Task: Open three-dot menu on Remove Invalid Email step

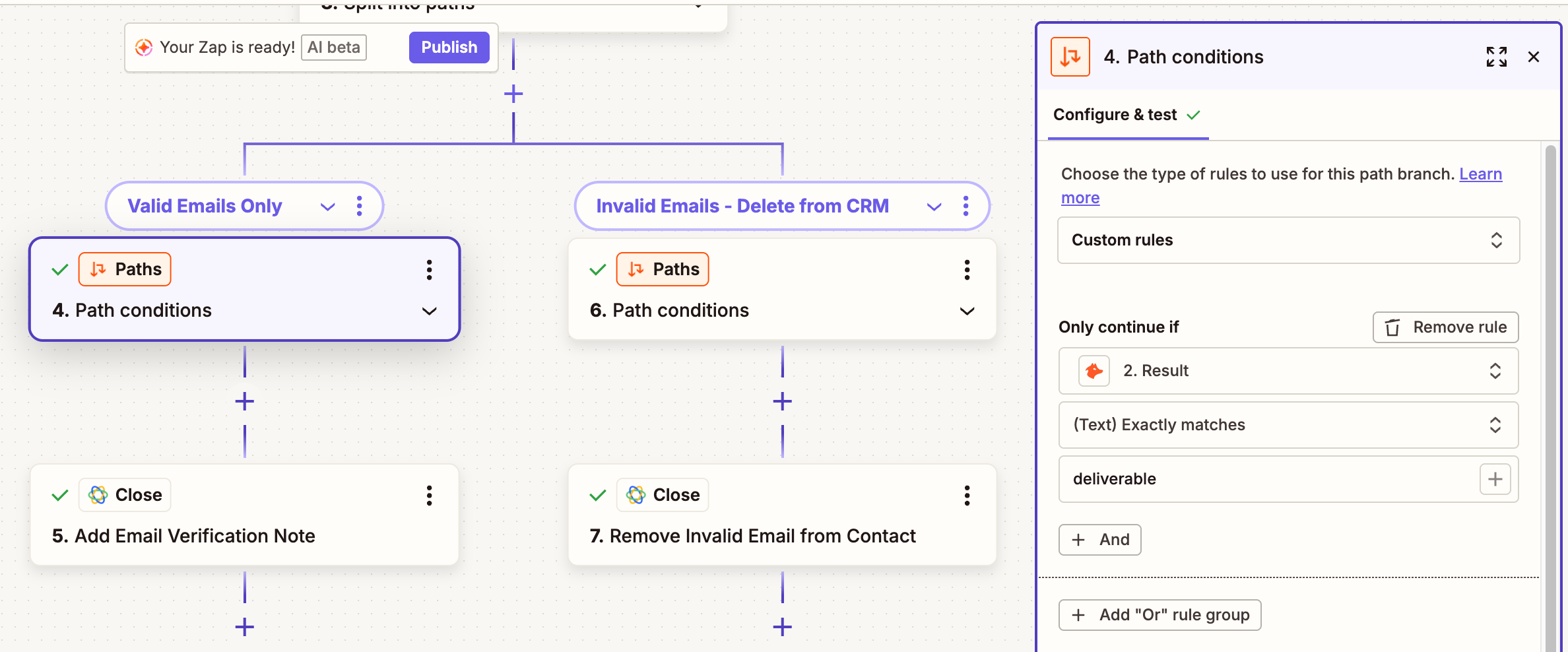Action: coord(967,495)
